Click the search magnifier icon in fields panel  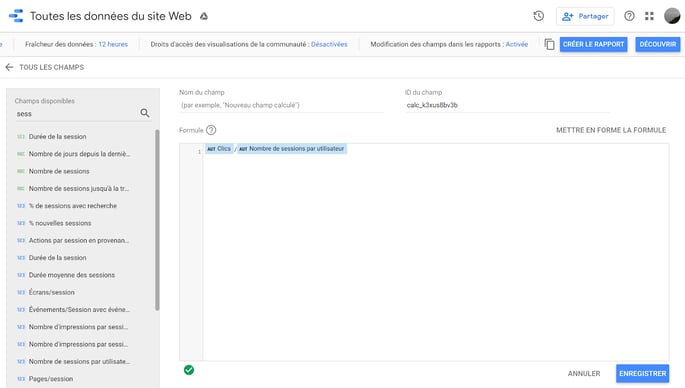pyautogui.click(x=145, y=113)
